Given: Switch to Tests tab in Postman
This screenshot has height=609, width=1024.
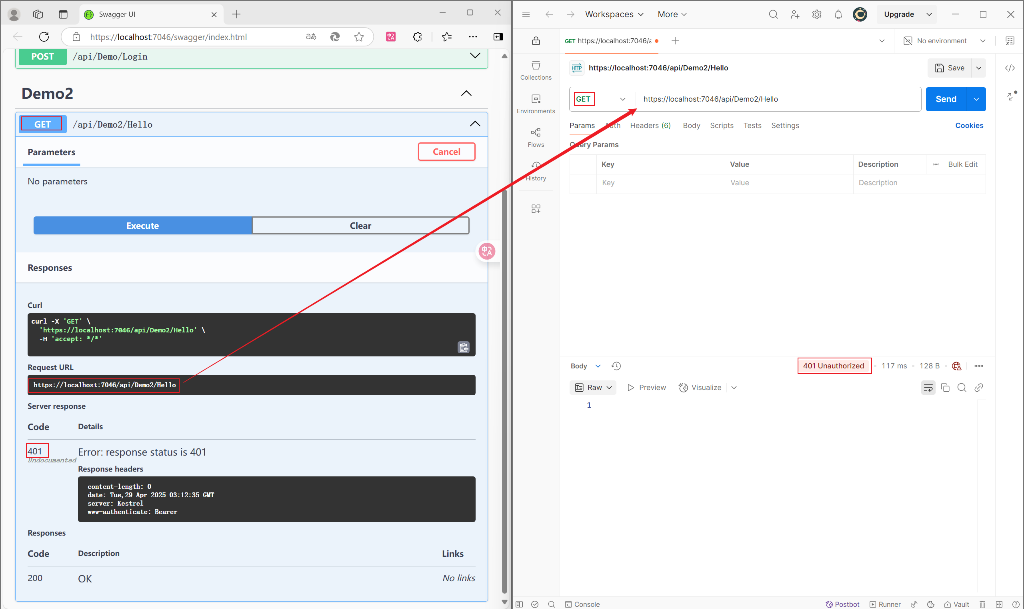Looking at the screenshot, I should pos(752,125).
